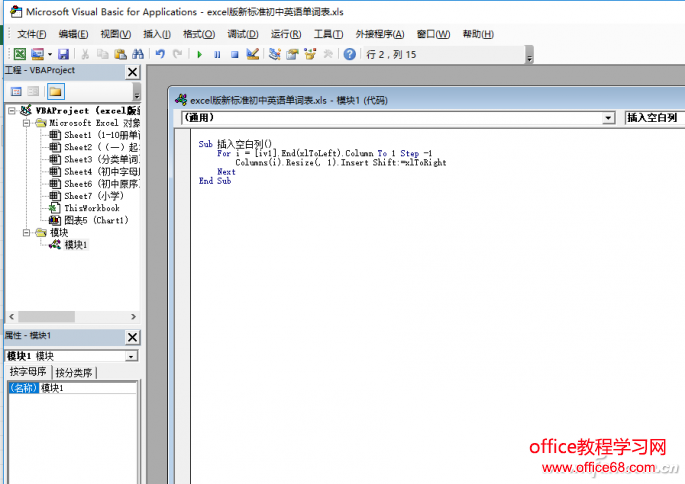Open Object Browser toolbar icon
Viewport: 685px width, 484px height.
pos(310,54)
